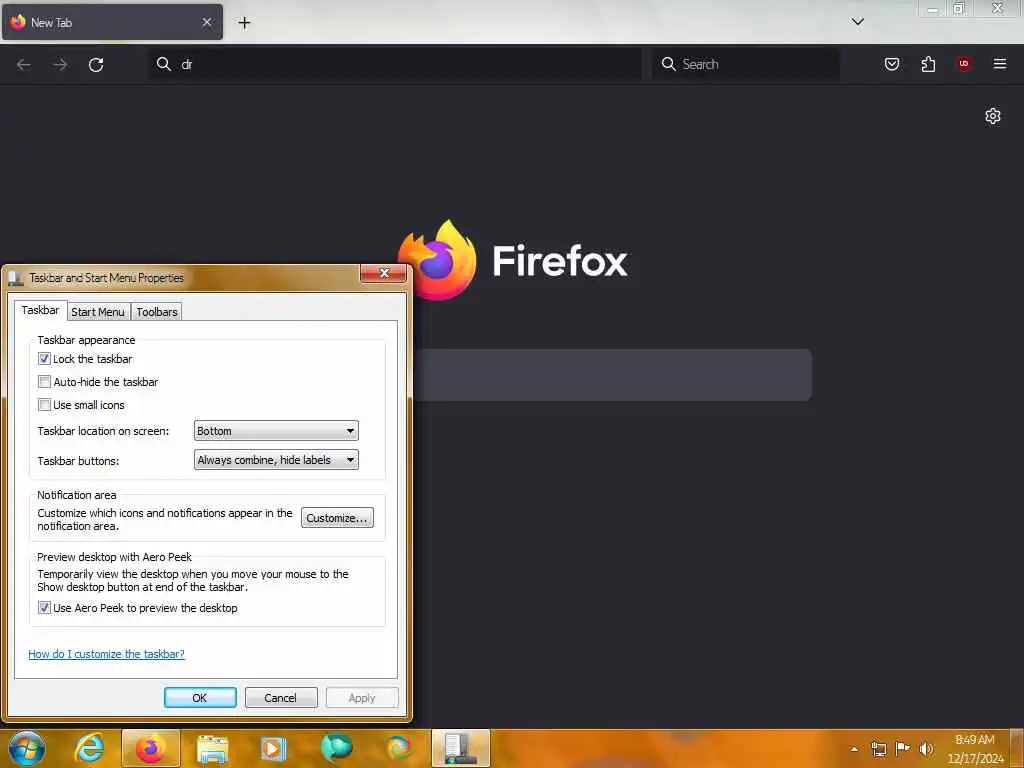The width and height of the screenshot is (1024, 768).
Task: Open Taskbar buttons combine dropdown
Action: click(276, 460)
